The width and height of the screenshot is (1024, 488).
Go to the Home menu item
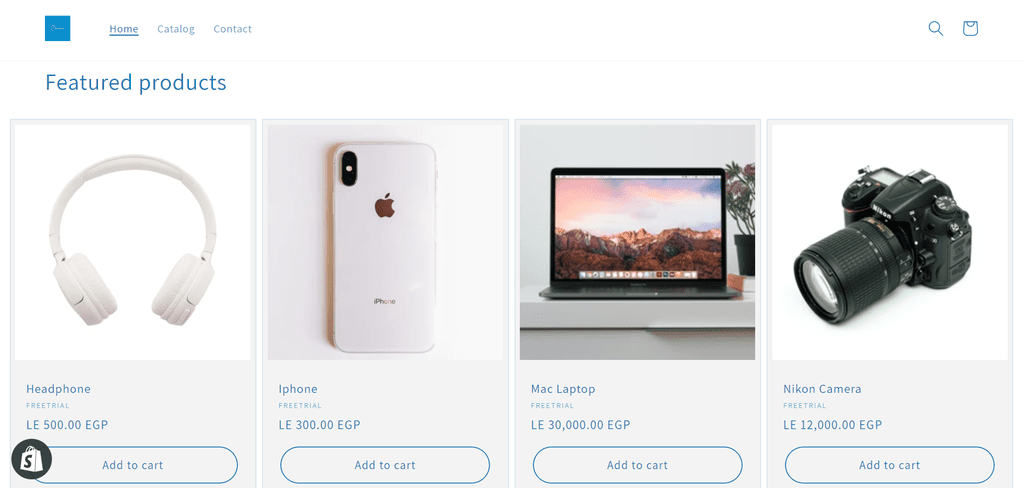[x=123, y=29]
